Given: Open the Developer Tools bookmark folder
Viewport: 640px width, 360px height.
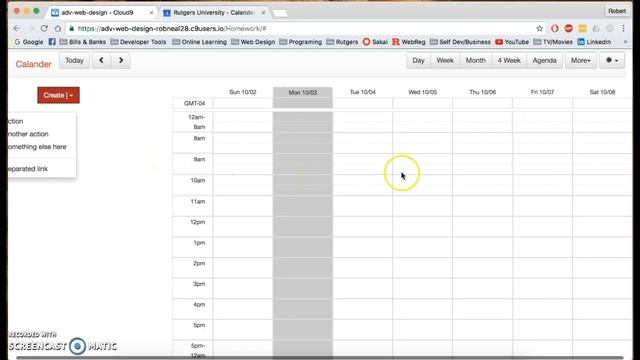Looking at the screenshot, I should click(138, 42).
